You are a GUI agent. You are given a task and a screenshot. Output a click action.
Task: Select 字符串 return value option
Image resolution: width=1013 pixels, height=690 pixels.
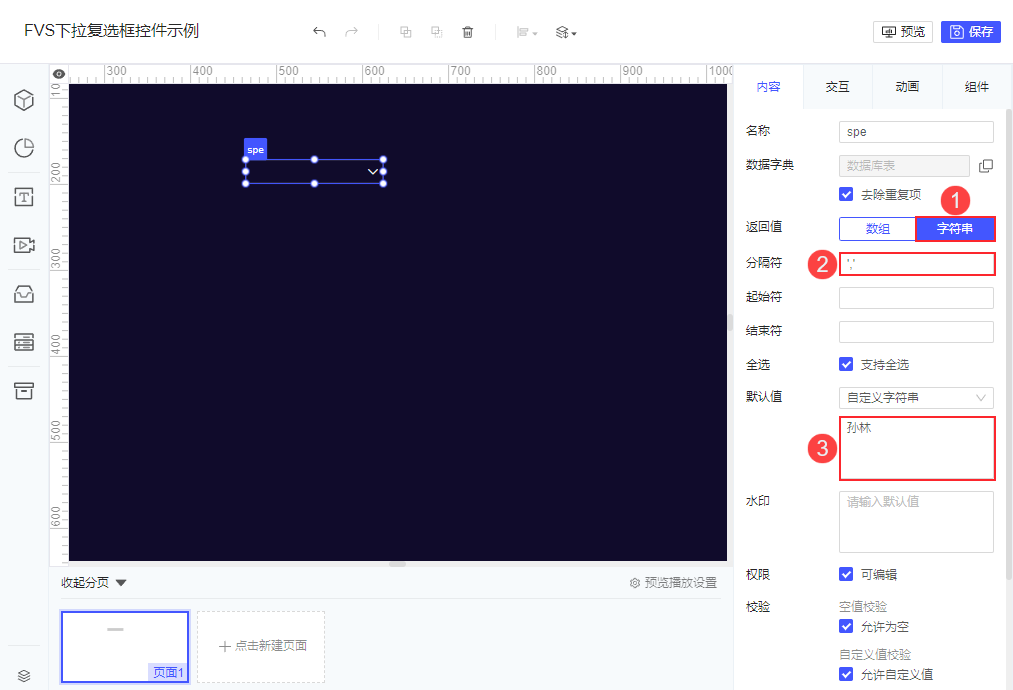(x=955, y=229)
